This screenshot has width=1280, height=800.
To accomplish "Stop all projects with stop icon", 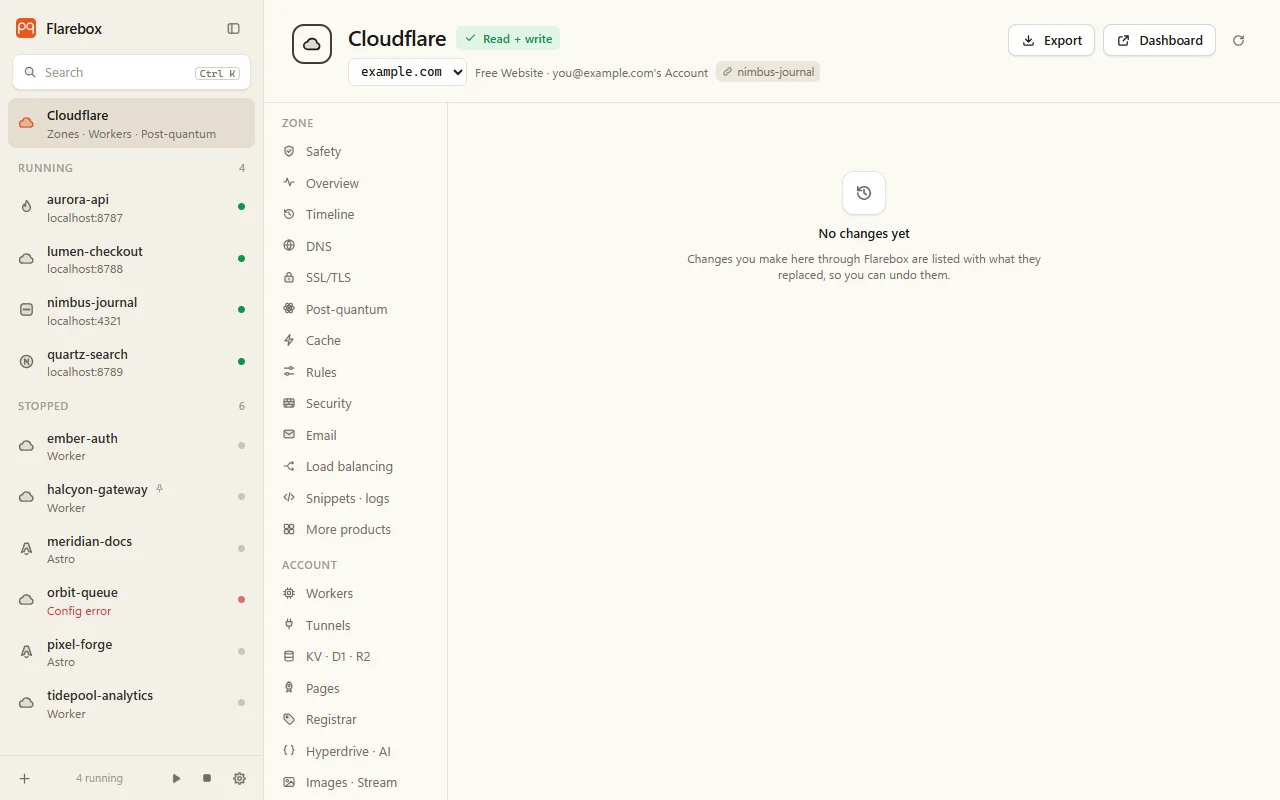I will tap(207, 778).
